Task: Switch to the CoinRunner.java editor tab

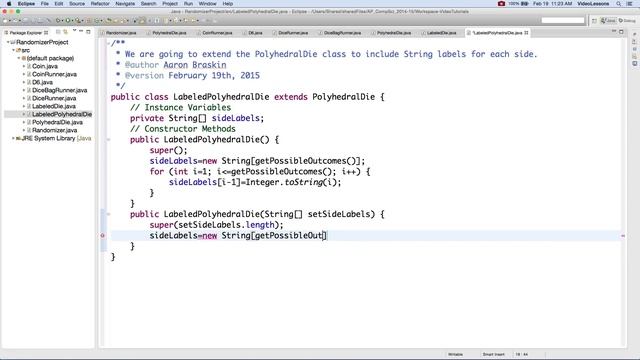Action: (217, 33)
